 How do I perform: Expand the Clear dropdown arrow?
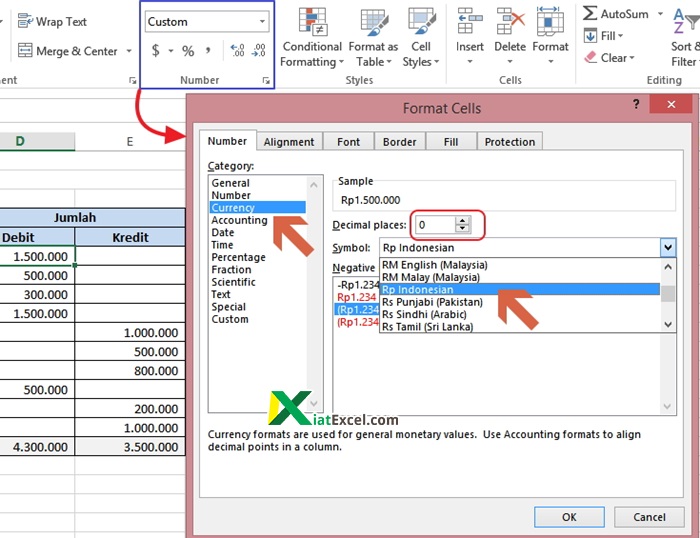[x=632, y=58]
